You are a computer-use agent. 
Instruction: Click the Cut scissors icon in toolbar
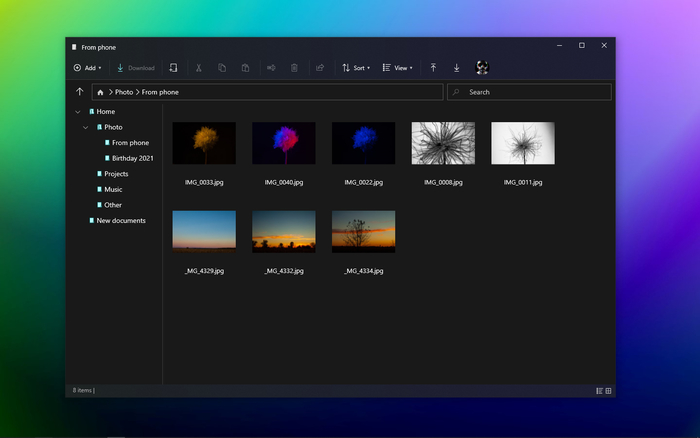[x=199, y=68]
